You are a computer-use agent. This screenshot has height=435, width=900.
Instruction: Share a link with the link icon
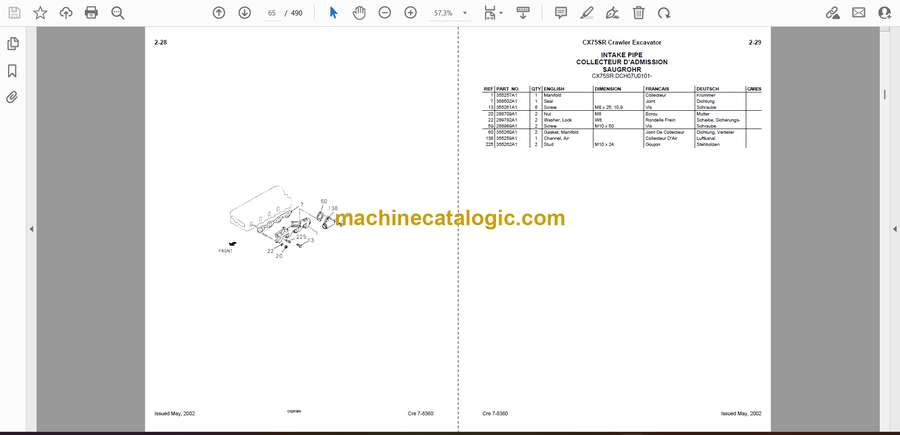(832, 13)
